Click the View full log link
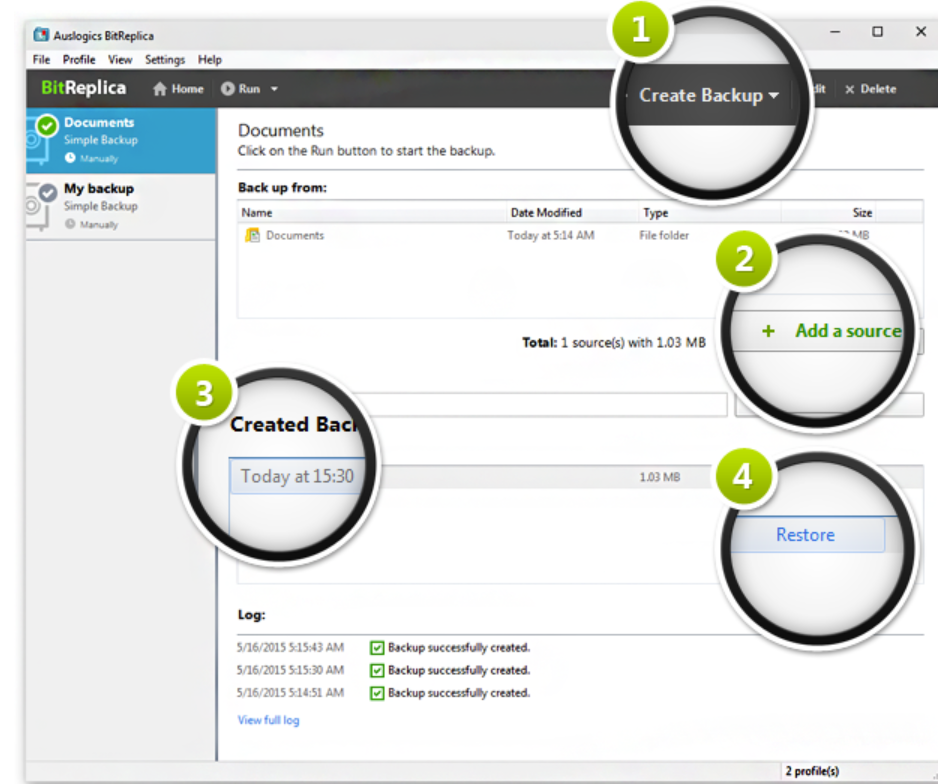 [268, 719]
